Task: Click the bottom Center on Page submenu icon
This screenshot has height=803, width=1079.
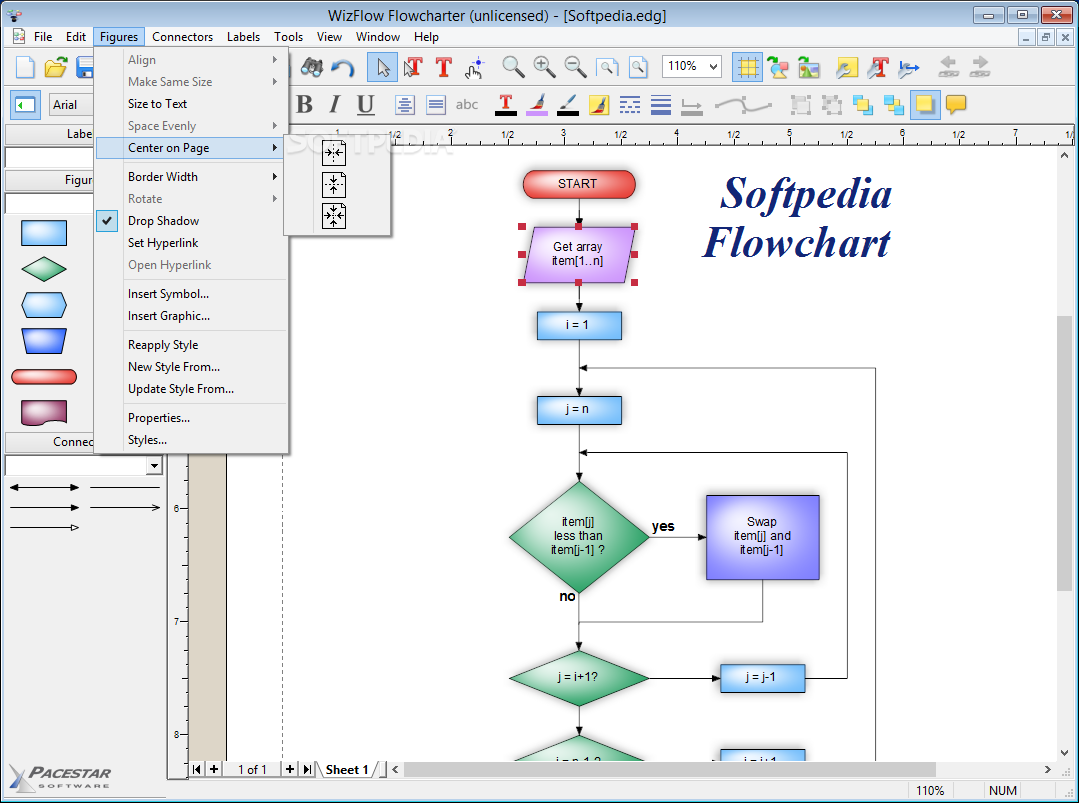Action: 334,216
